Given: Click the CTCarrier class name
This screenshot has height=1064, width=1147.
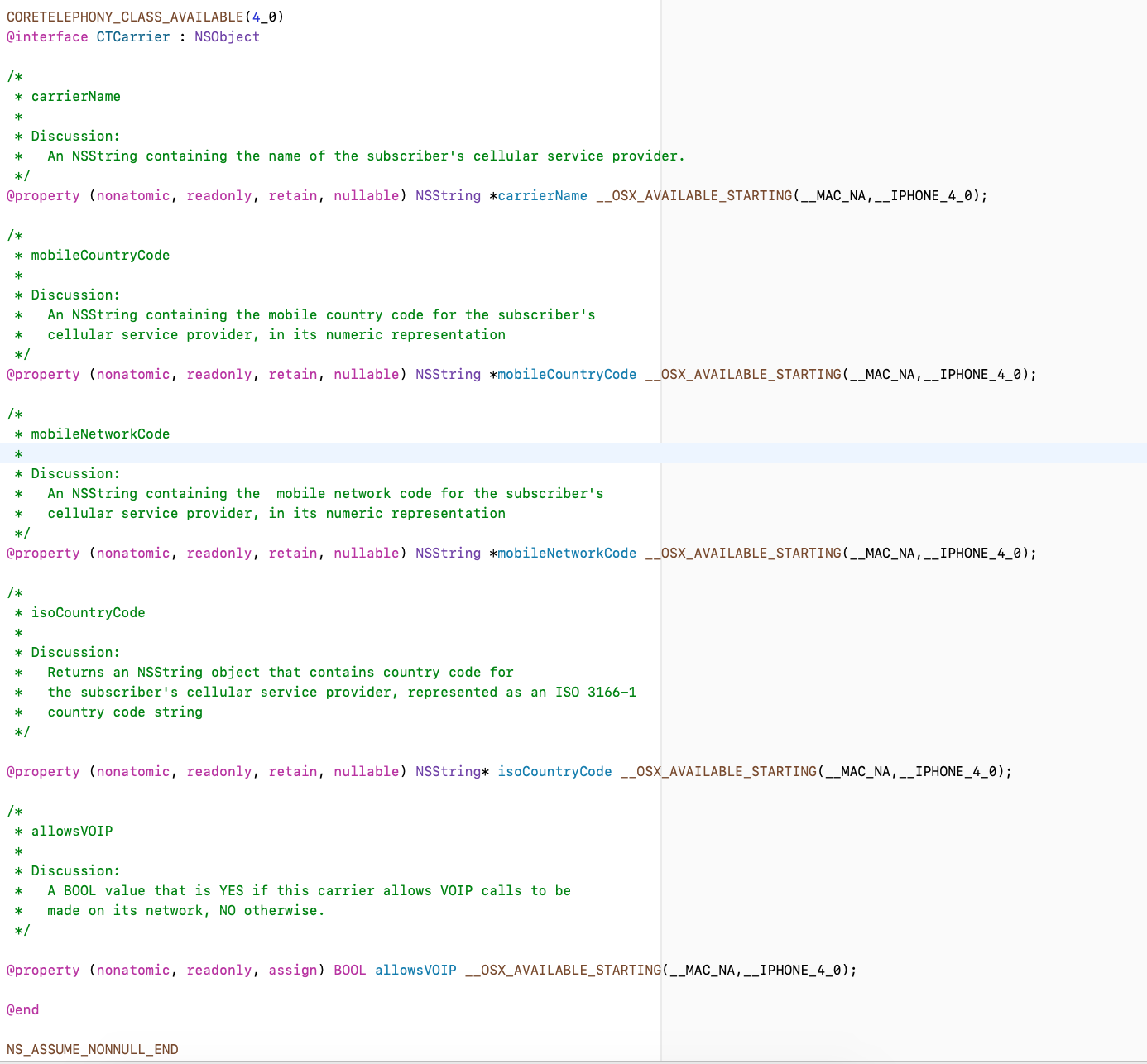Looking at the screenshot, I should click(x=133, y=36).
